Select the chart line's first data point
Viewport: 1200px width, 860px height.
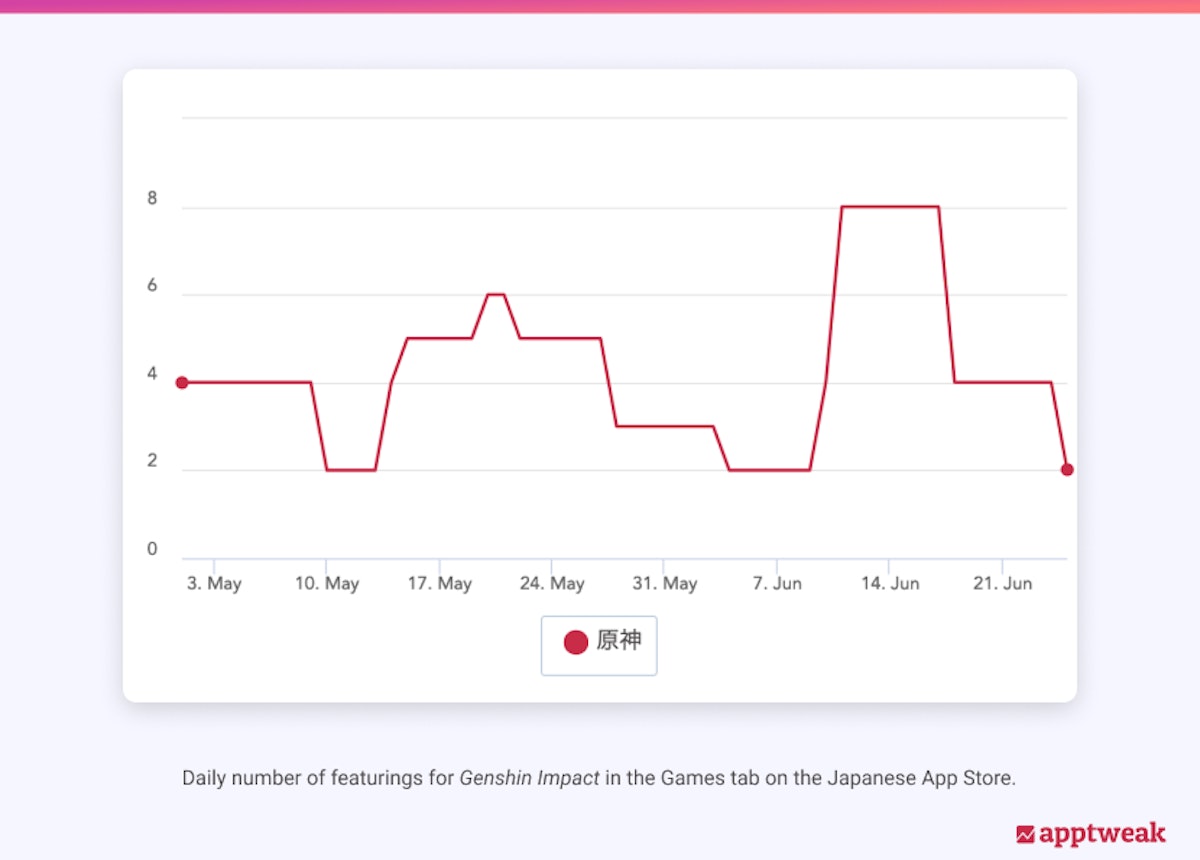click(181, 382)
